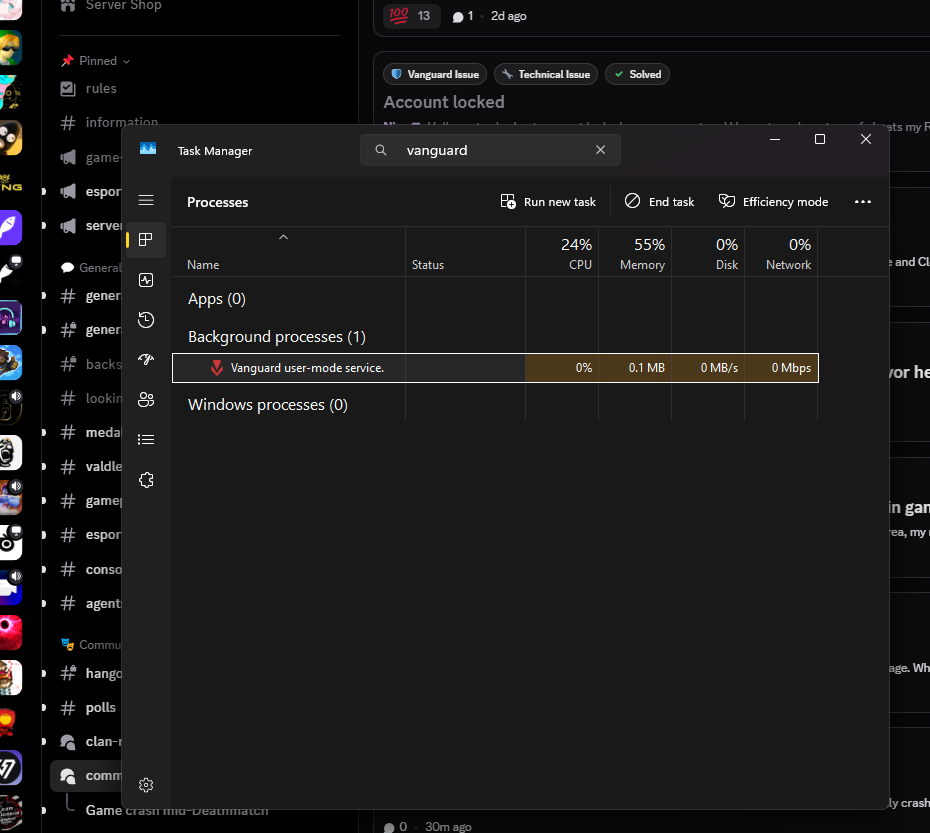Image resolution: width=930 pixels, height=833 pixels.
Task: Open the more options ellipsis menu
Action: pyautogui.click(x=862, y=202)
